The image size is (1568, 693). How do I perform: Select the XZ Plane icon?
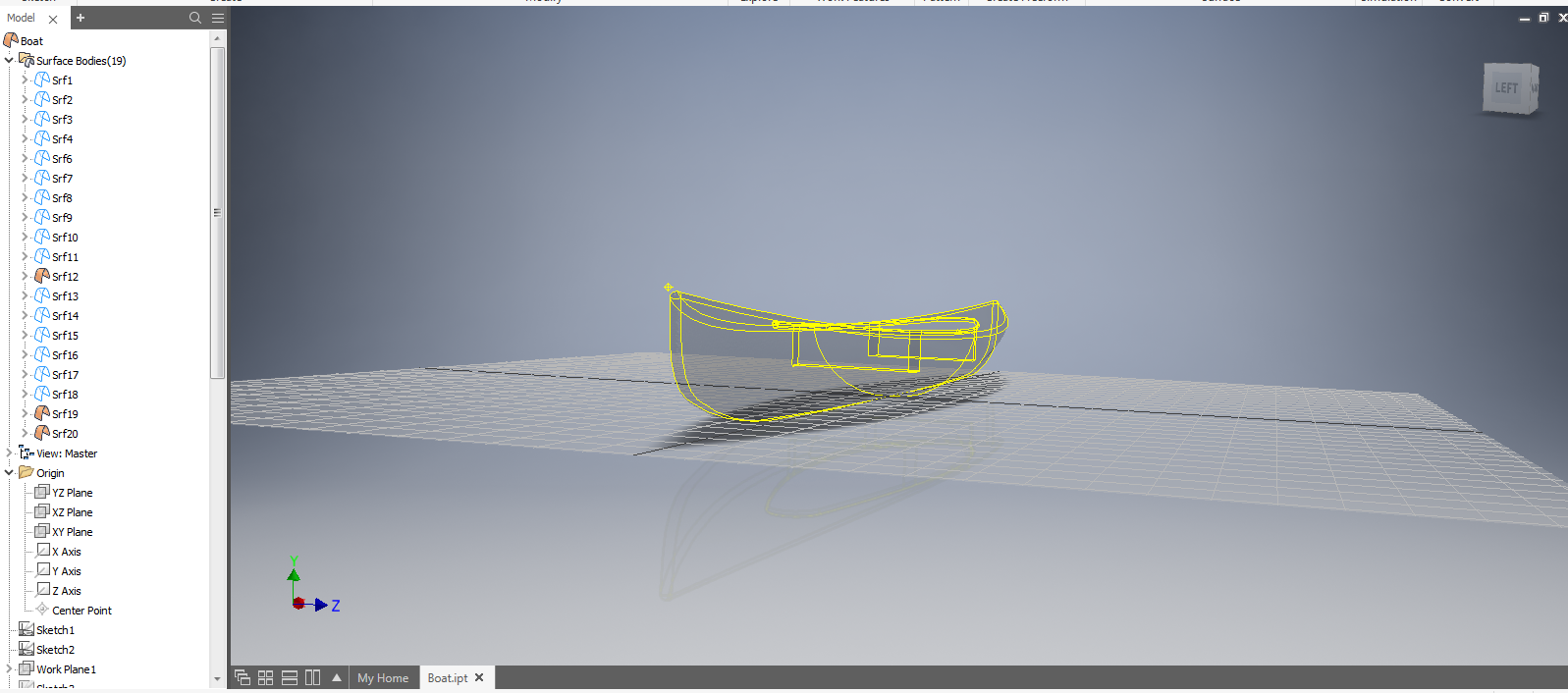coord(42,511)
